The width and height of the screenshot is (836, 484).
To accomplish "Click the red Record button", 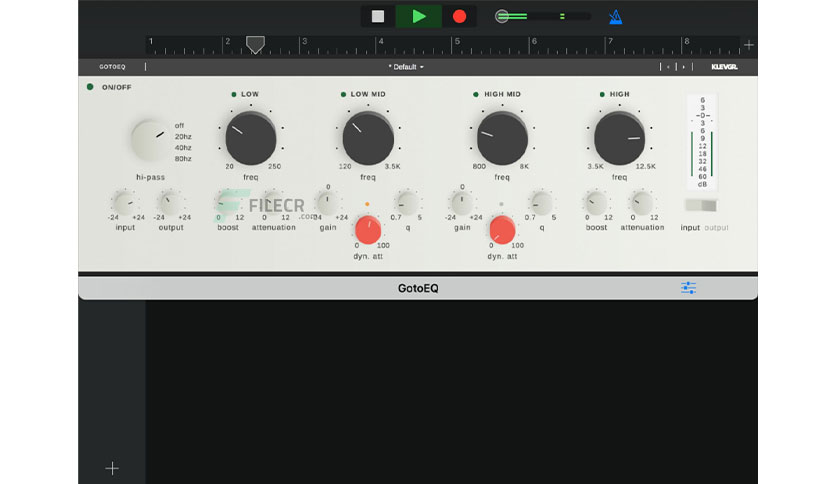I will click(459, 17).
